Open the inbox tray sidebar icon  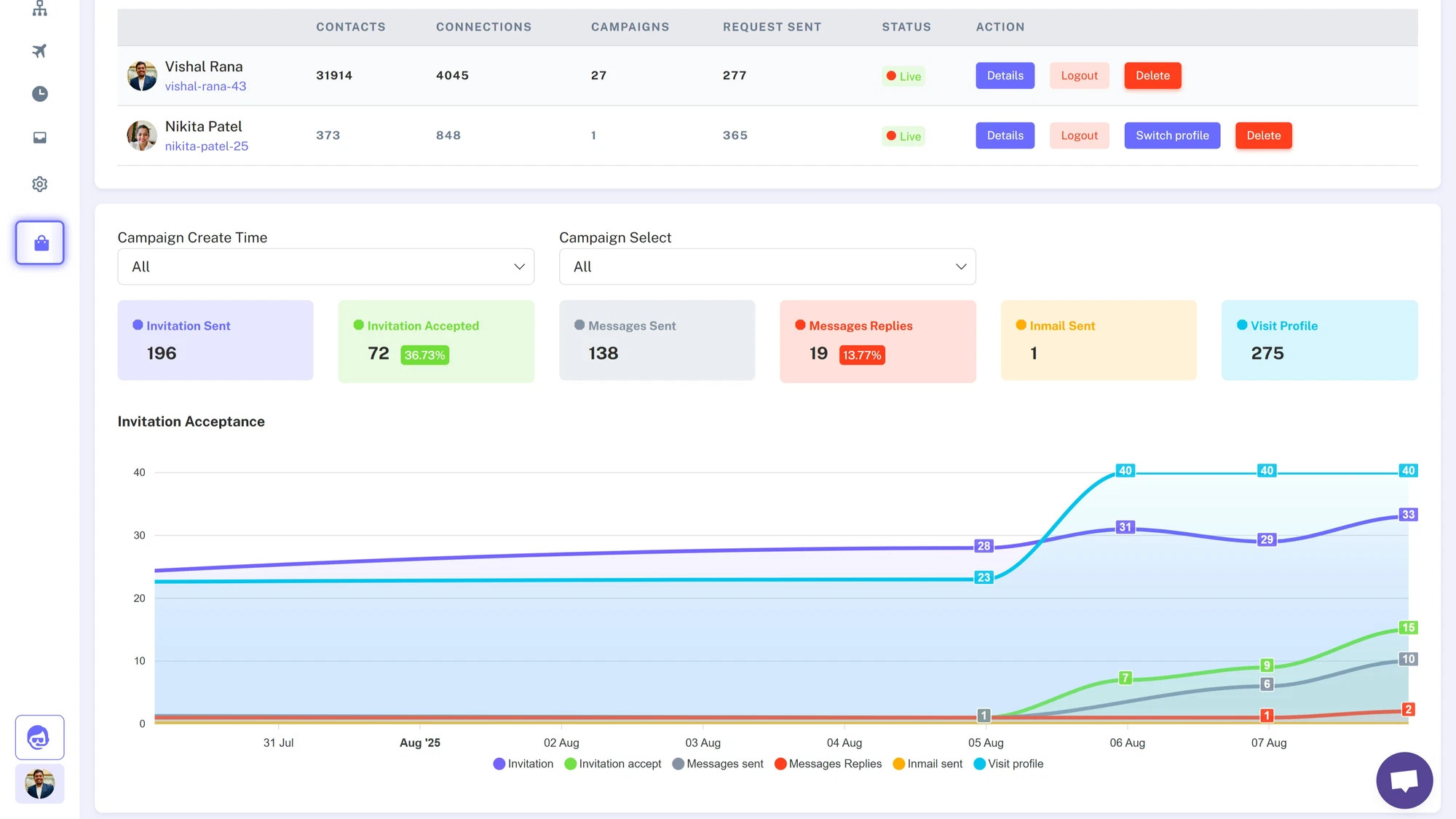click(39, 138)
